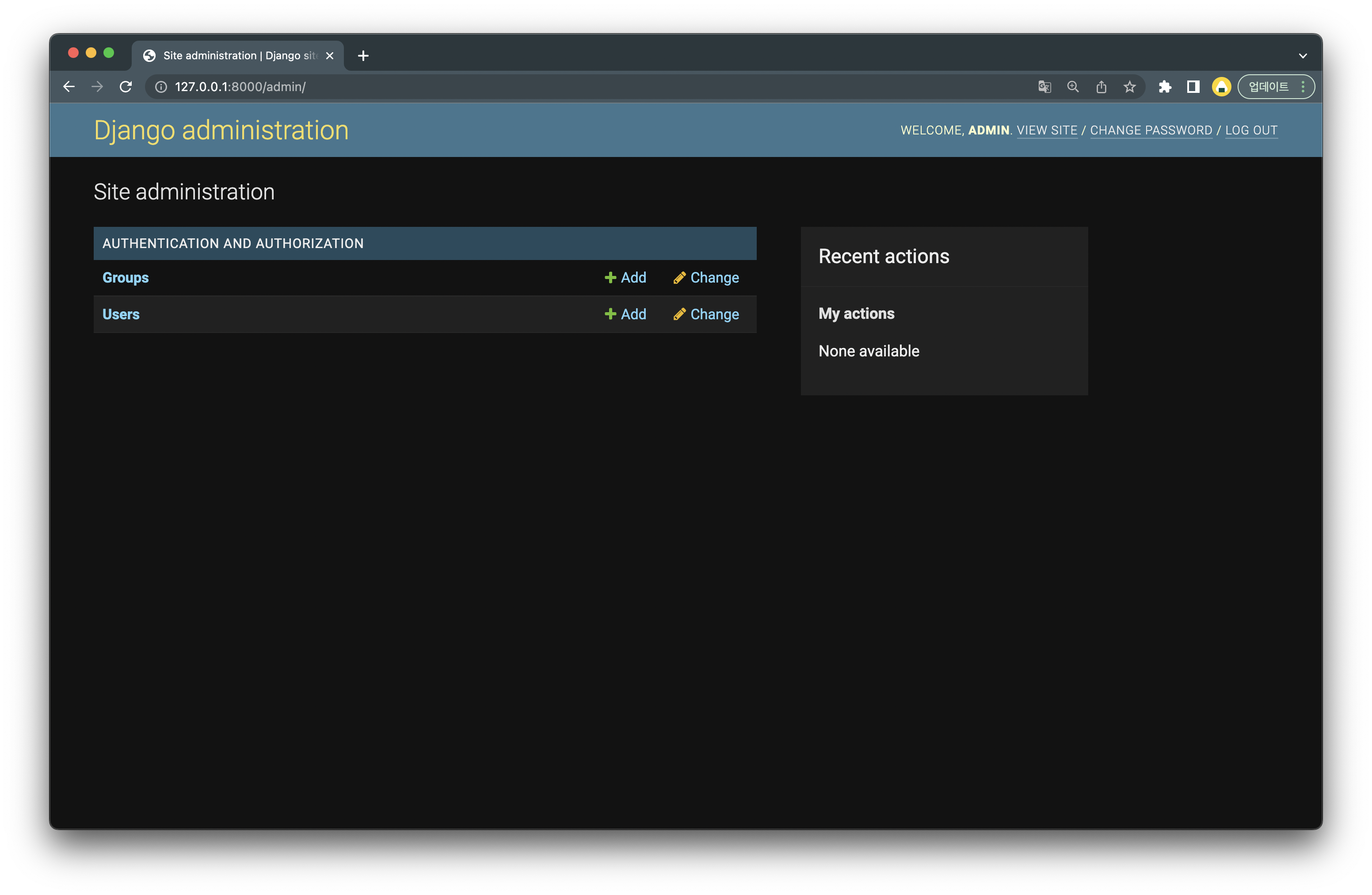
Task: Click the browser back arrow
Action: [69, 87]
